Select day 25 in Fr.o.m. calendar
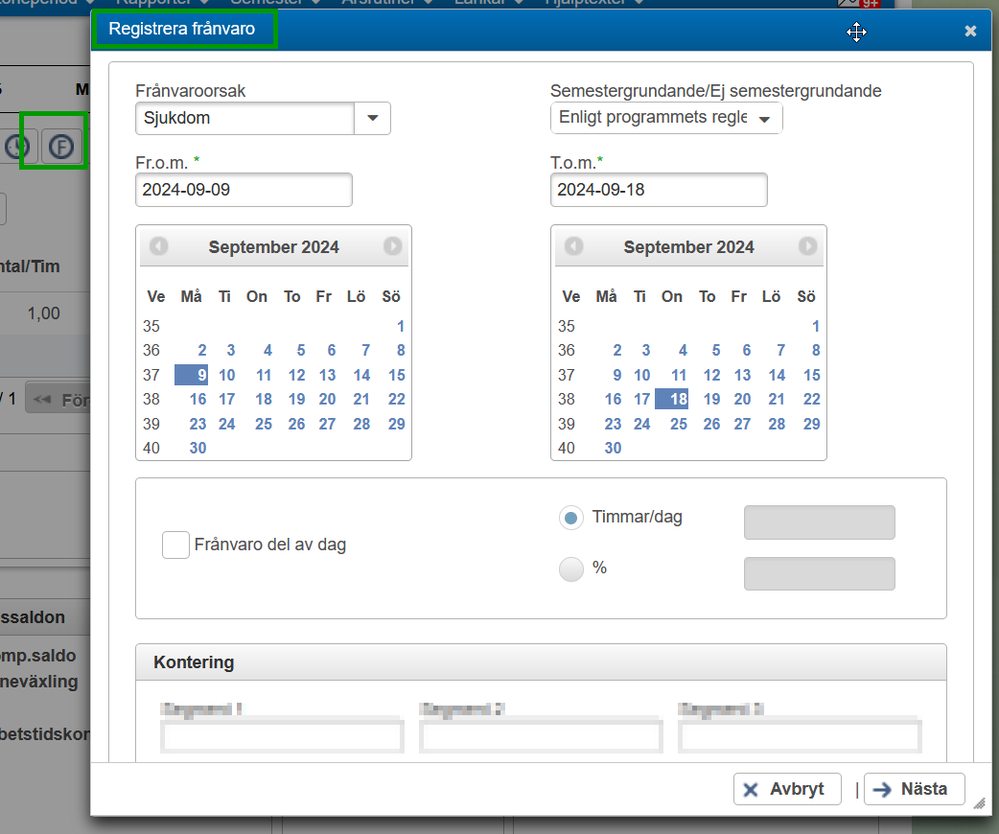The image size is (999, 834). point(264,424)
